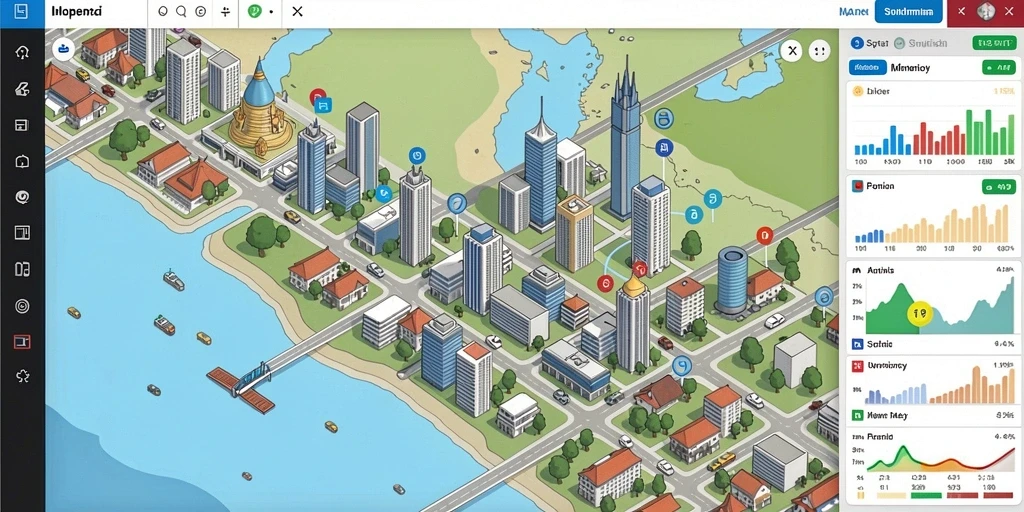Open the spiral icon in left sidebar
Image resolution: width=1024 pixels, height=512 pixels.
click(22, 197)
